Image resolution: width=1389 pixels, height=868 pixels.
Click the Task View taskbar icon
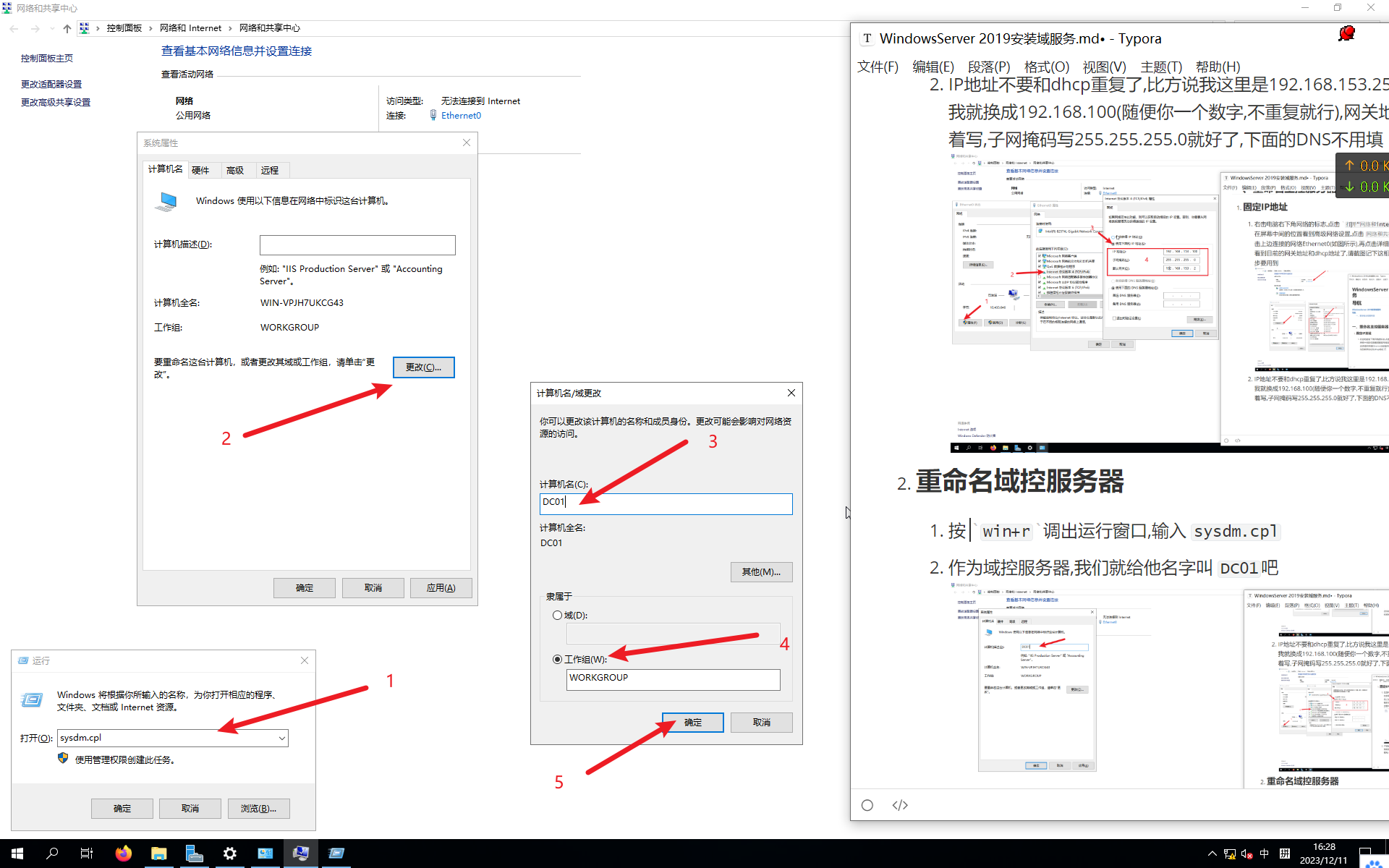point(87,854)
